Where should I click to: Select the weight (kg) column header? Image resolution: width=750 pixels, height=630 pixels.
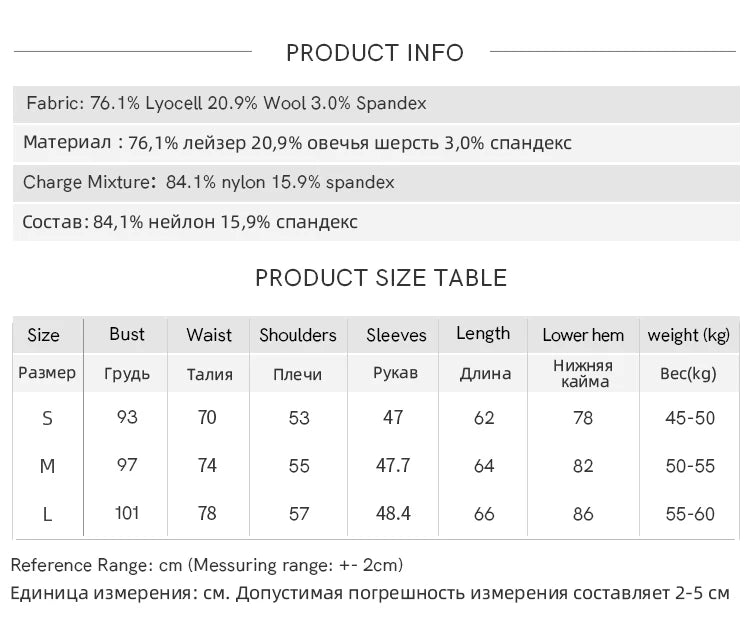point(689,336)
